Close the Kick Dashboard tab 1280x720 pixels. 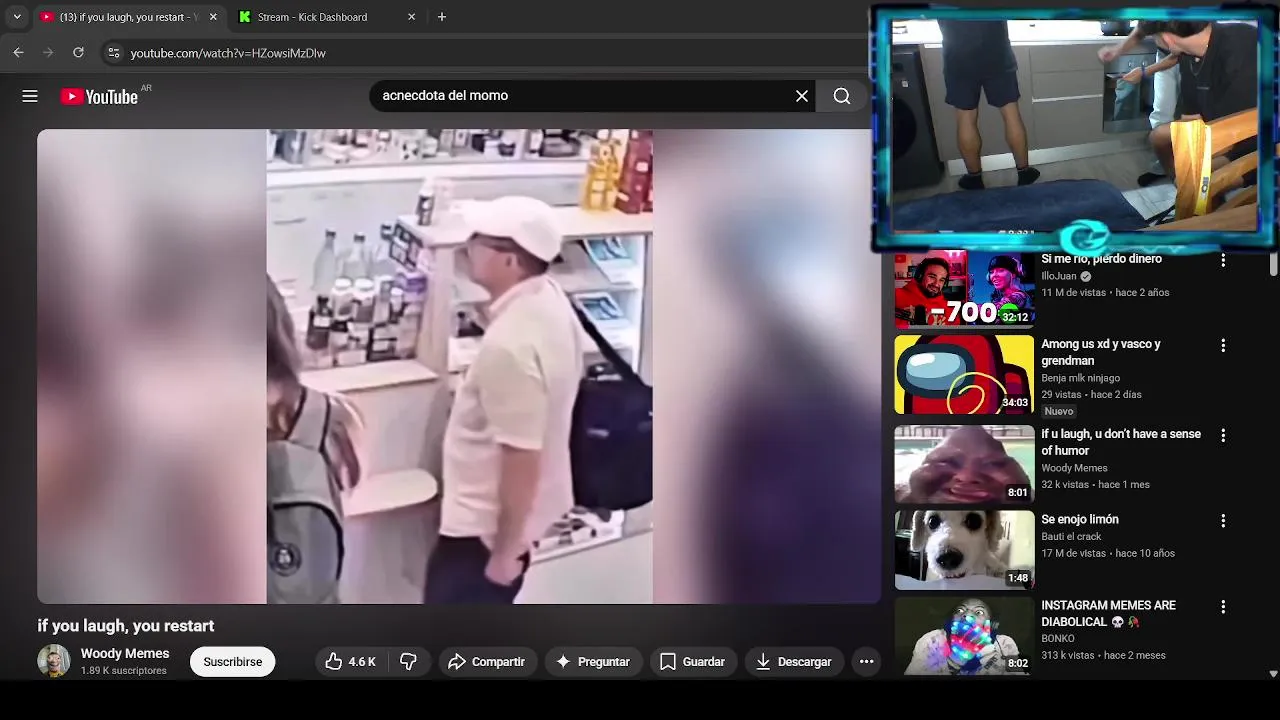click(411, 17)
